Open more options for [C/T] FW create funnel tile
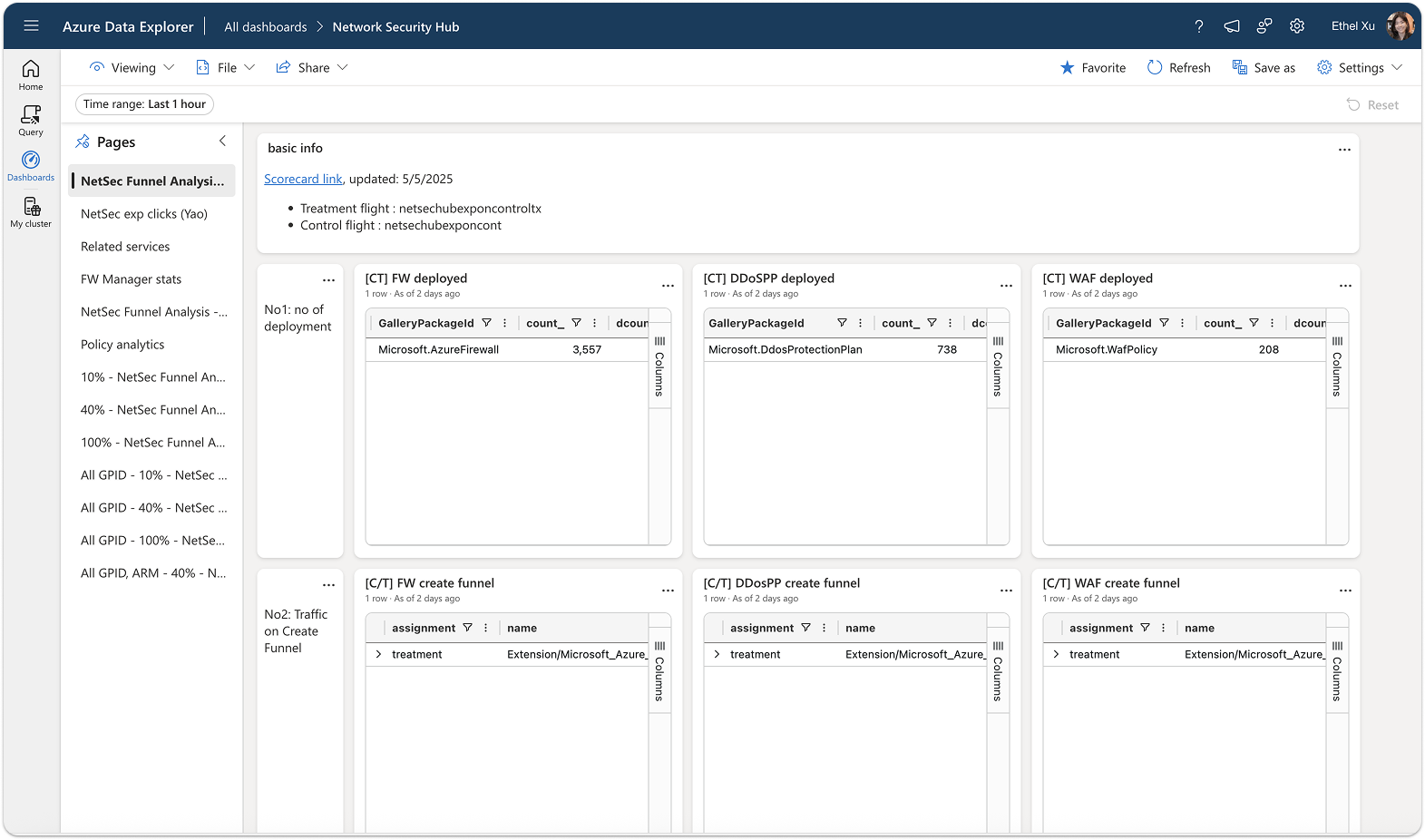Viewport: 1425px width, 840px height. point(668,591)
